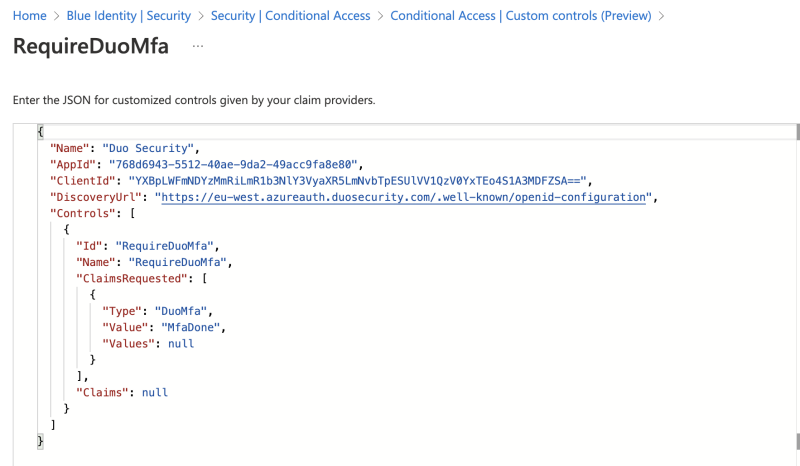
Task: Click the AppId GUID value
Action: 233,164
